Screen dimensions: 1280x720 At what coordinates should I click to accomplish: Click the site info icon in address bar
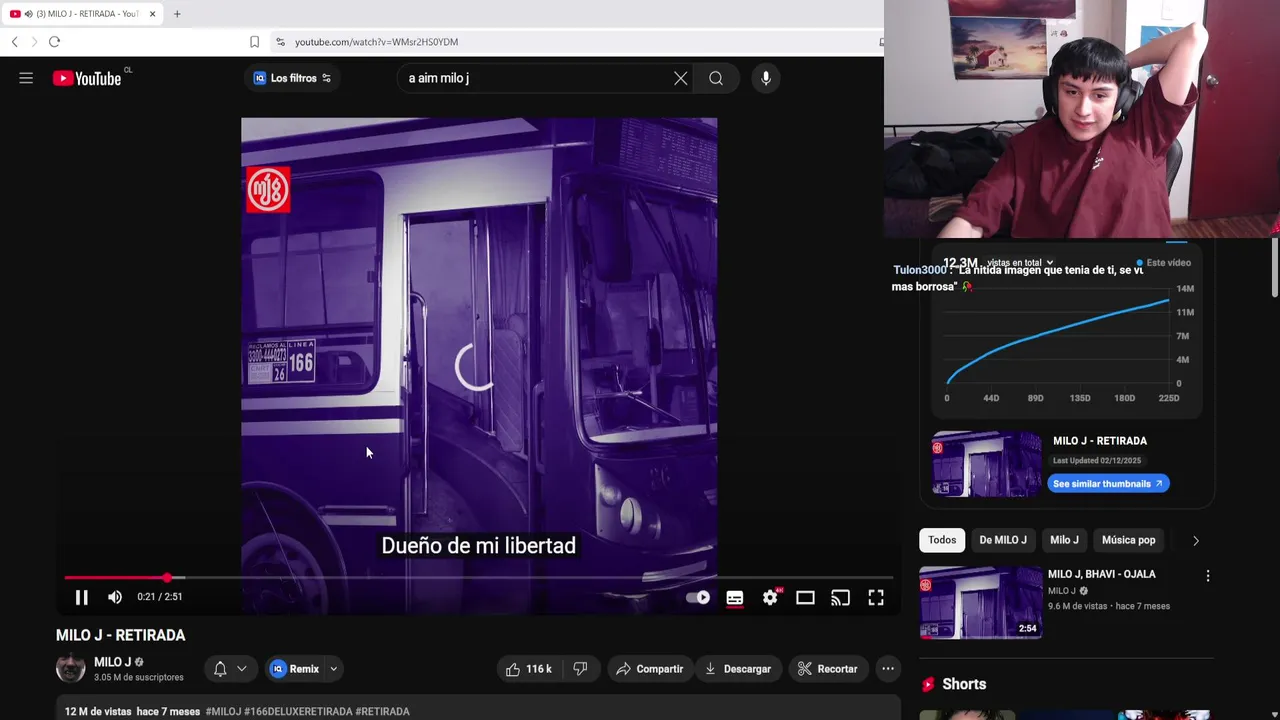[x=280, y=42]
